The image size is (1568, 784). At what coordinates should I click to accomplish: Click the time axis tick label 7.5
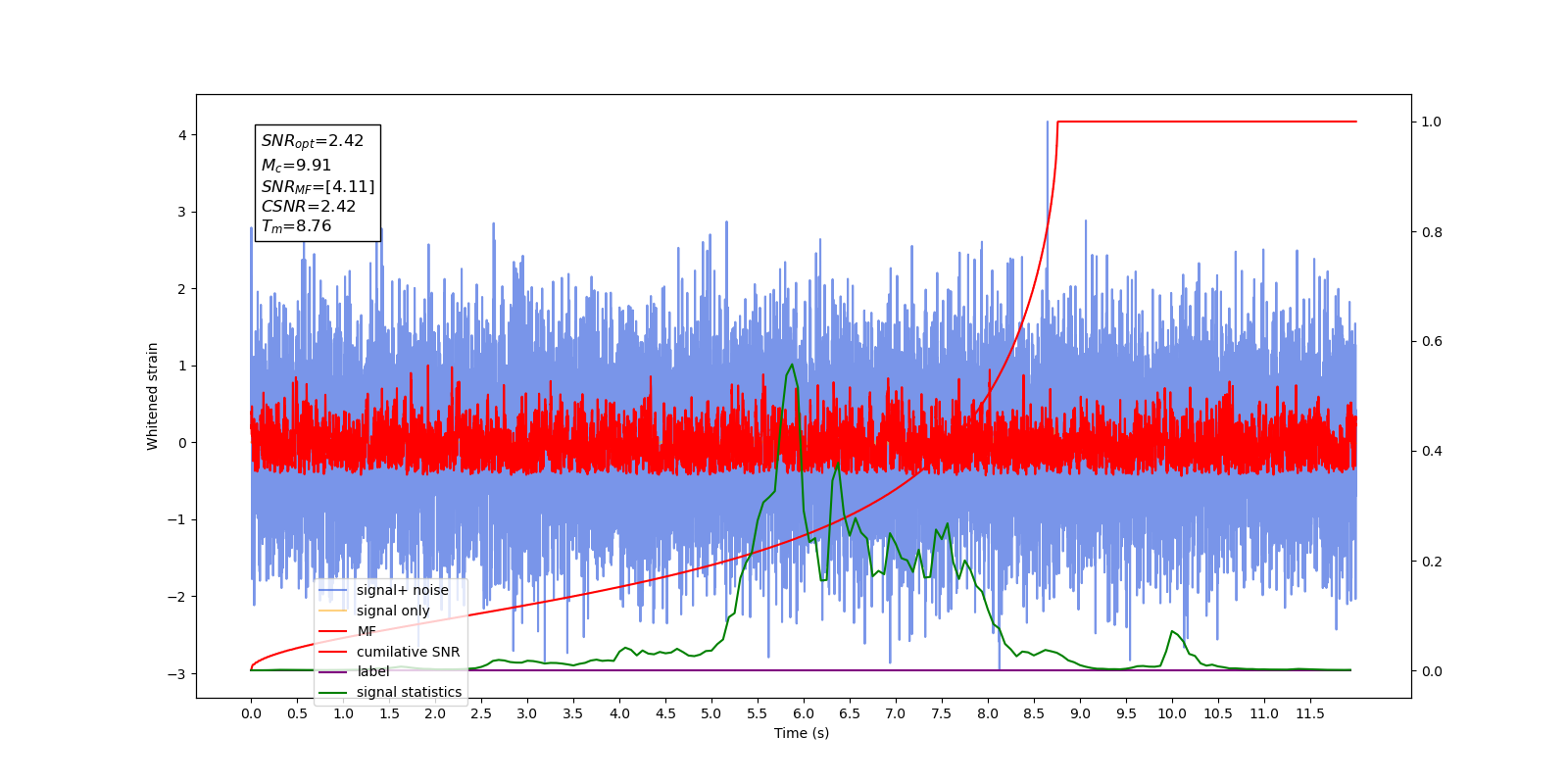(x=942, y=713)
